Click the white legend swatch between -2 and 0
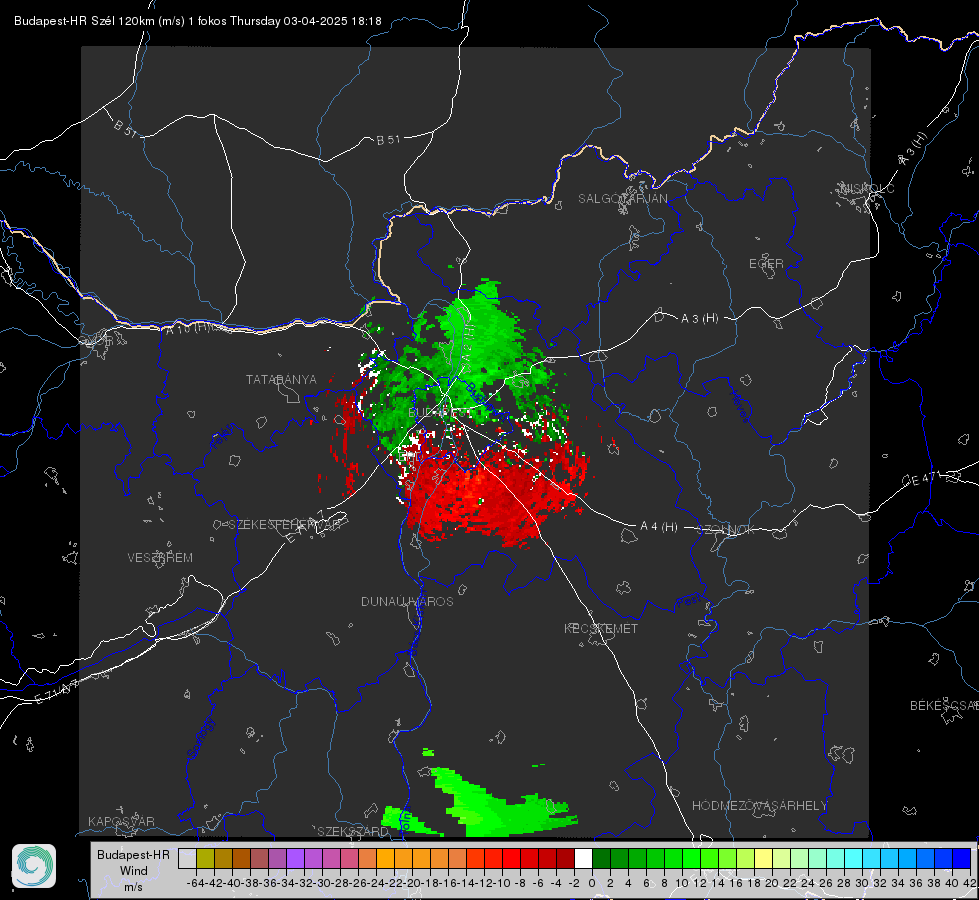This screenshot has height=900, width=979. tap(583, 858)
